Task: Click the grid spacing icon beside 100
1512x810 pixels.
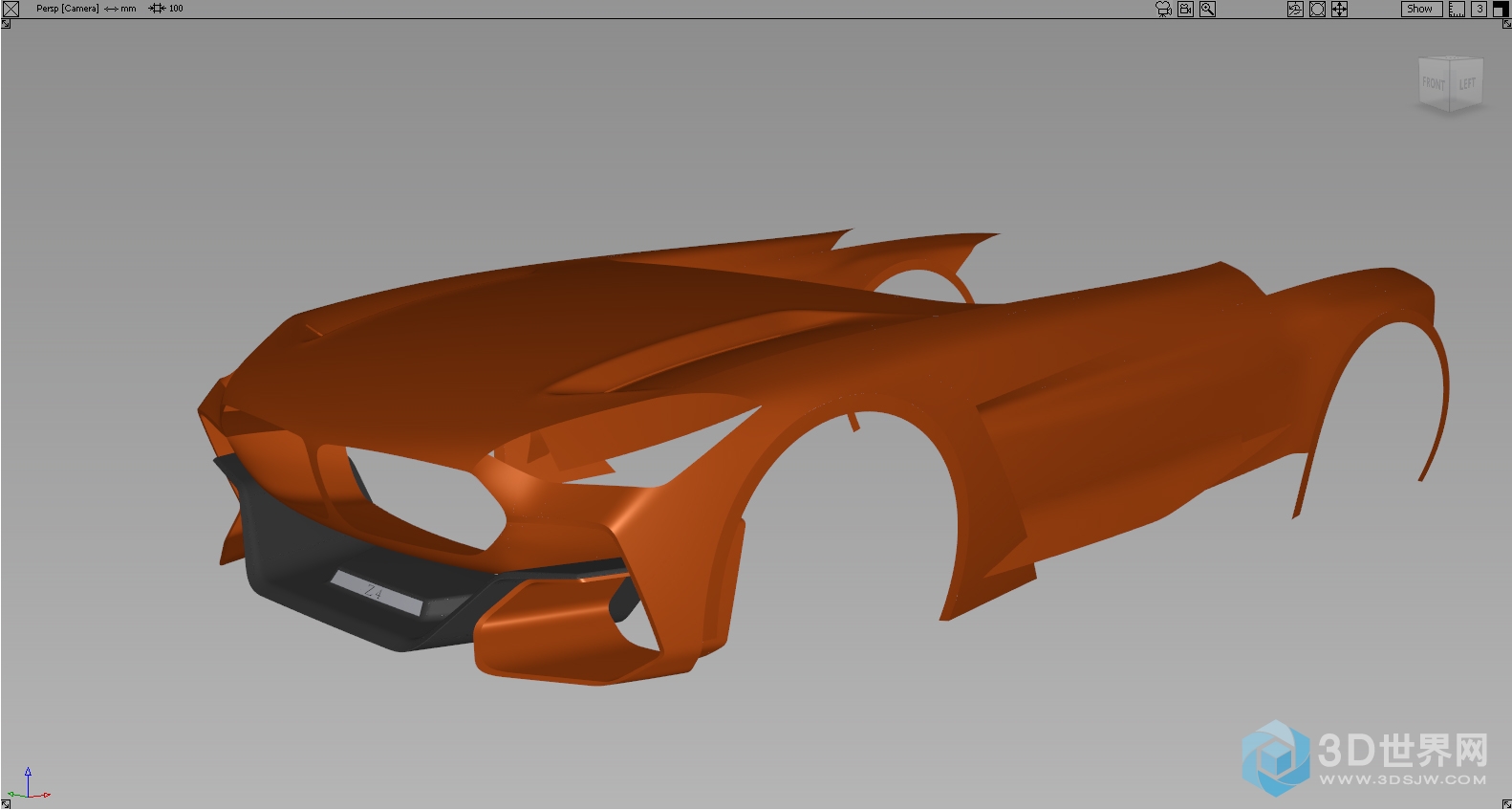Action: coord(157,9)
